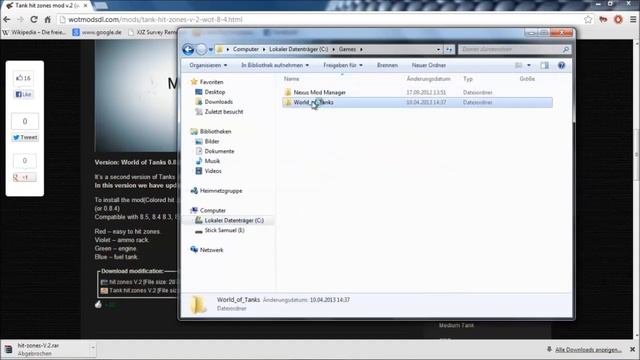Click Alle Downloads anzeigen link
Image resolution: width=640 pixels, height=360 pixels.
coord(588,350)
